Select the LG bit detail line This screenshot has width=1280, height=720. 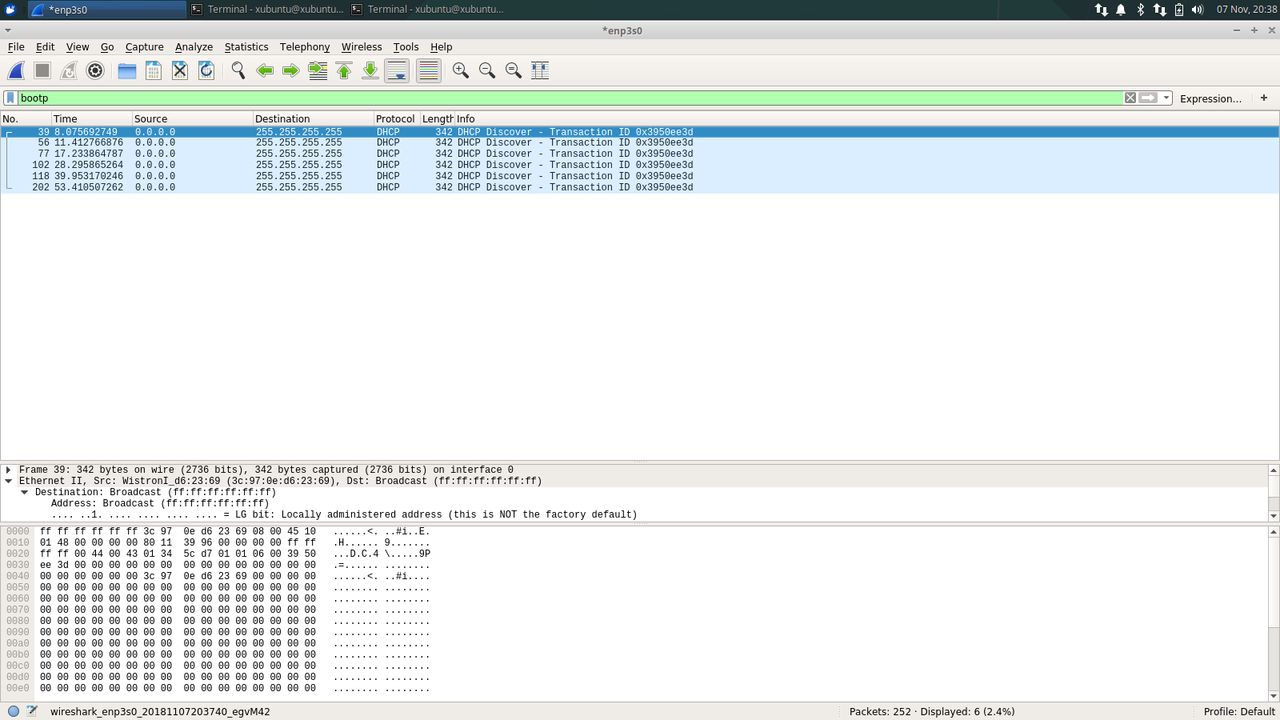pyautogui.click(x=344, y=515)
